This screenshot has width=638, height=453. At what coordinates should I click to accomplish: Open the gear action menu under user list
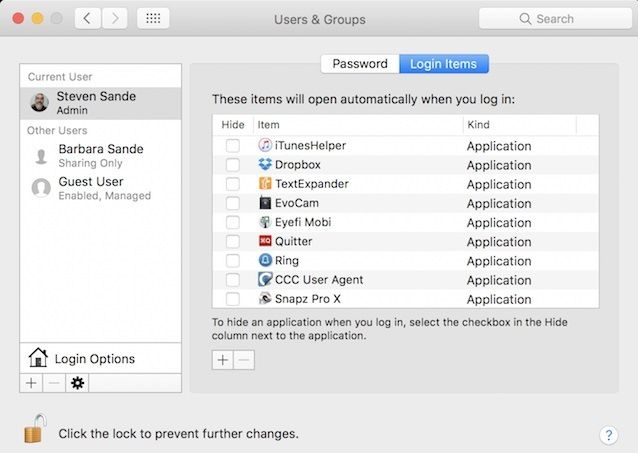tap(77, 383)
